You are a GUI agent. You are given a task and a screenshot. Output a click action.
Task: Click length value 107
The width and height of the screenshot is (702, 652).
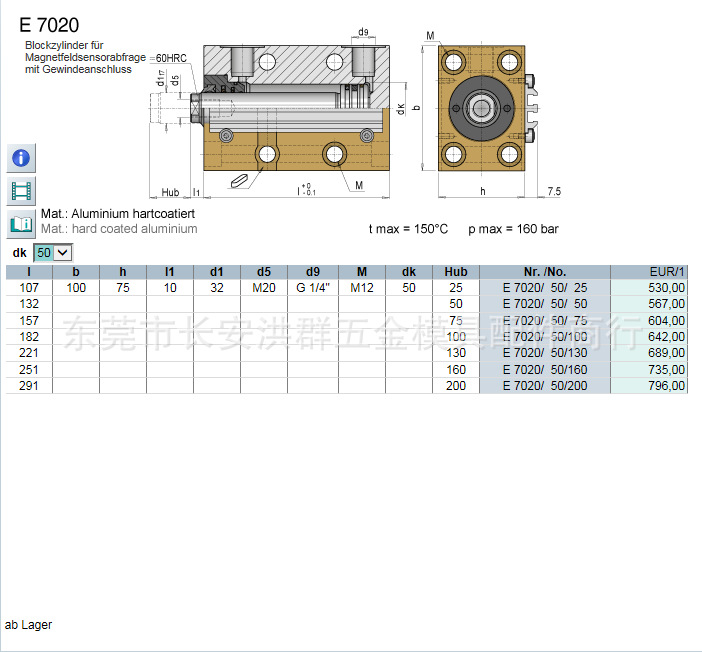(x=29, y=287)
